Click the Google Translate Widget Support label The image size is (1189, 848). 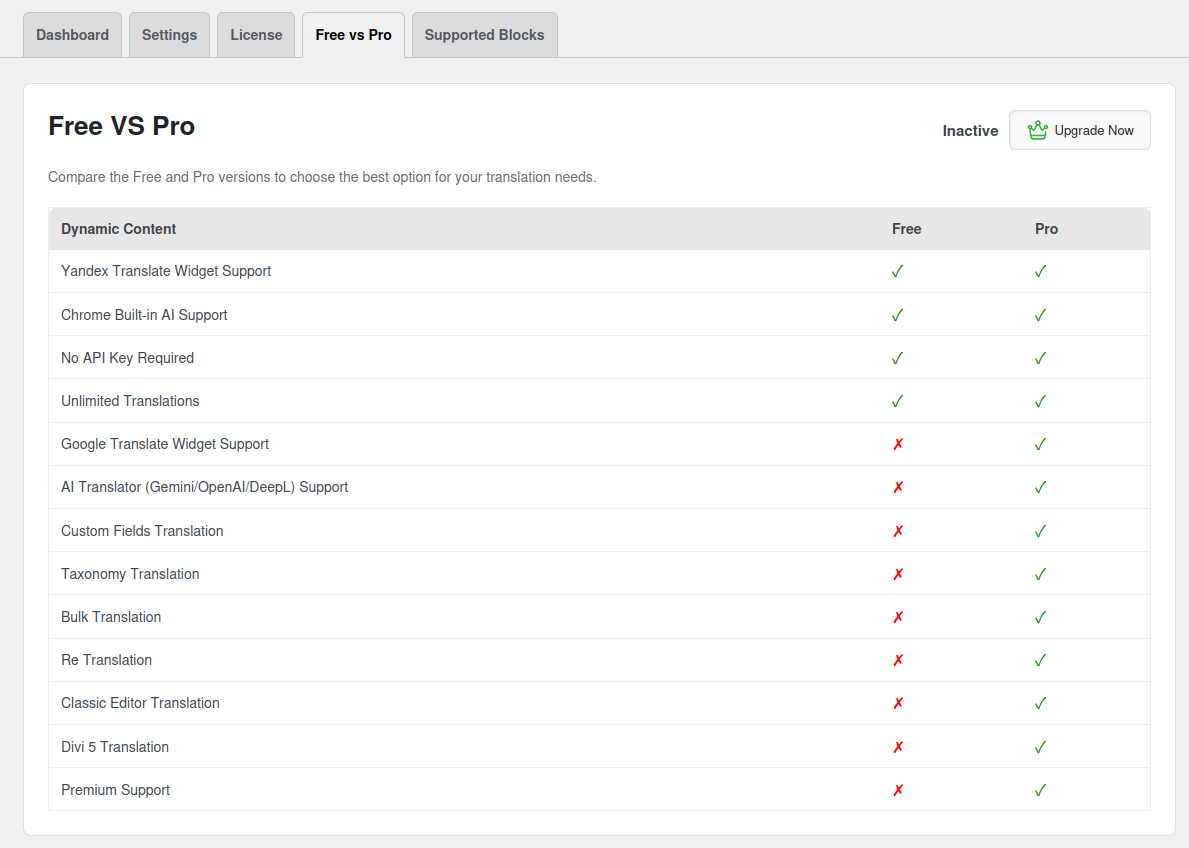165,444
